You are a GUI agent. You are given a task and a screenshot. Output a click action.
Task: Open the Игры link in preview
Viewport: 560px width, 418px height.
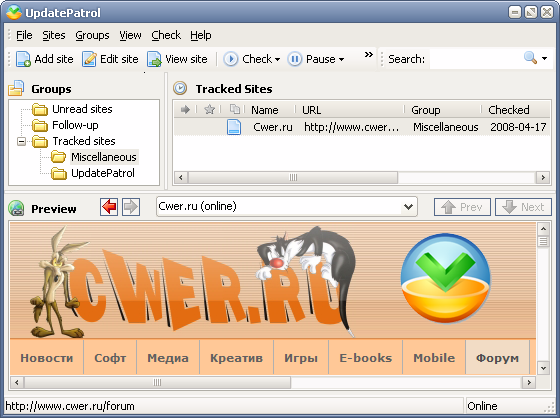301,358
